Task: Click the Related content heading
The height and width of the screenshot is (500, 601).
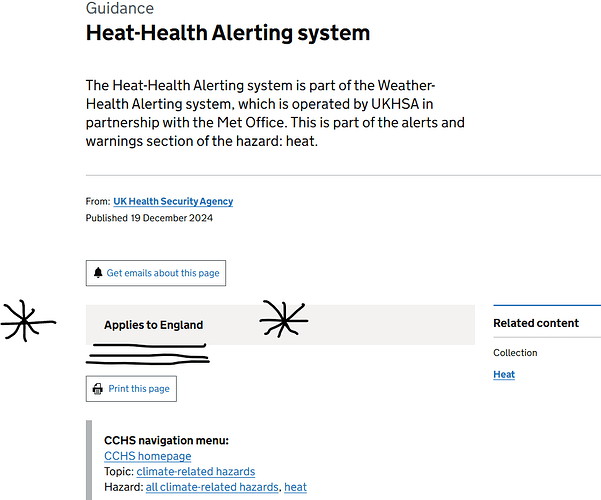Action: [536, 323]
